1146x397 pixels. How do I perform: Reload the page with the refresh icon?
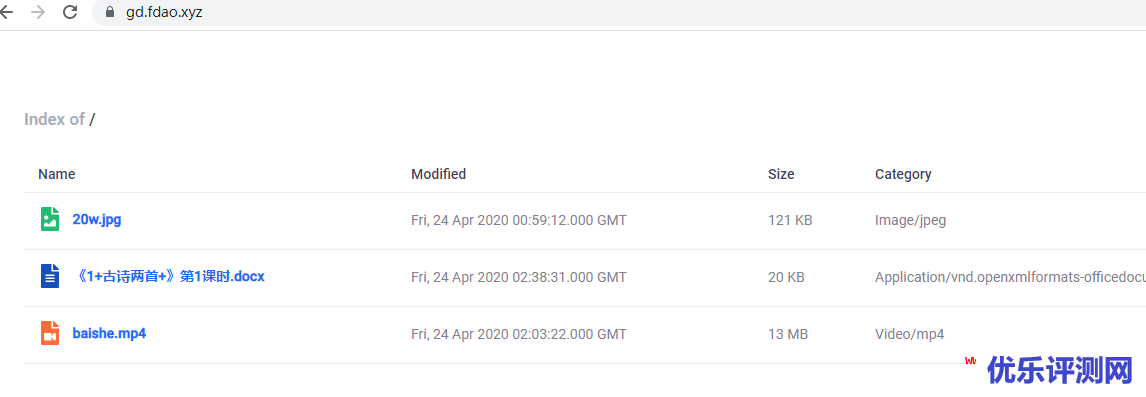pos(70,12)
